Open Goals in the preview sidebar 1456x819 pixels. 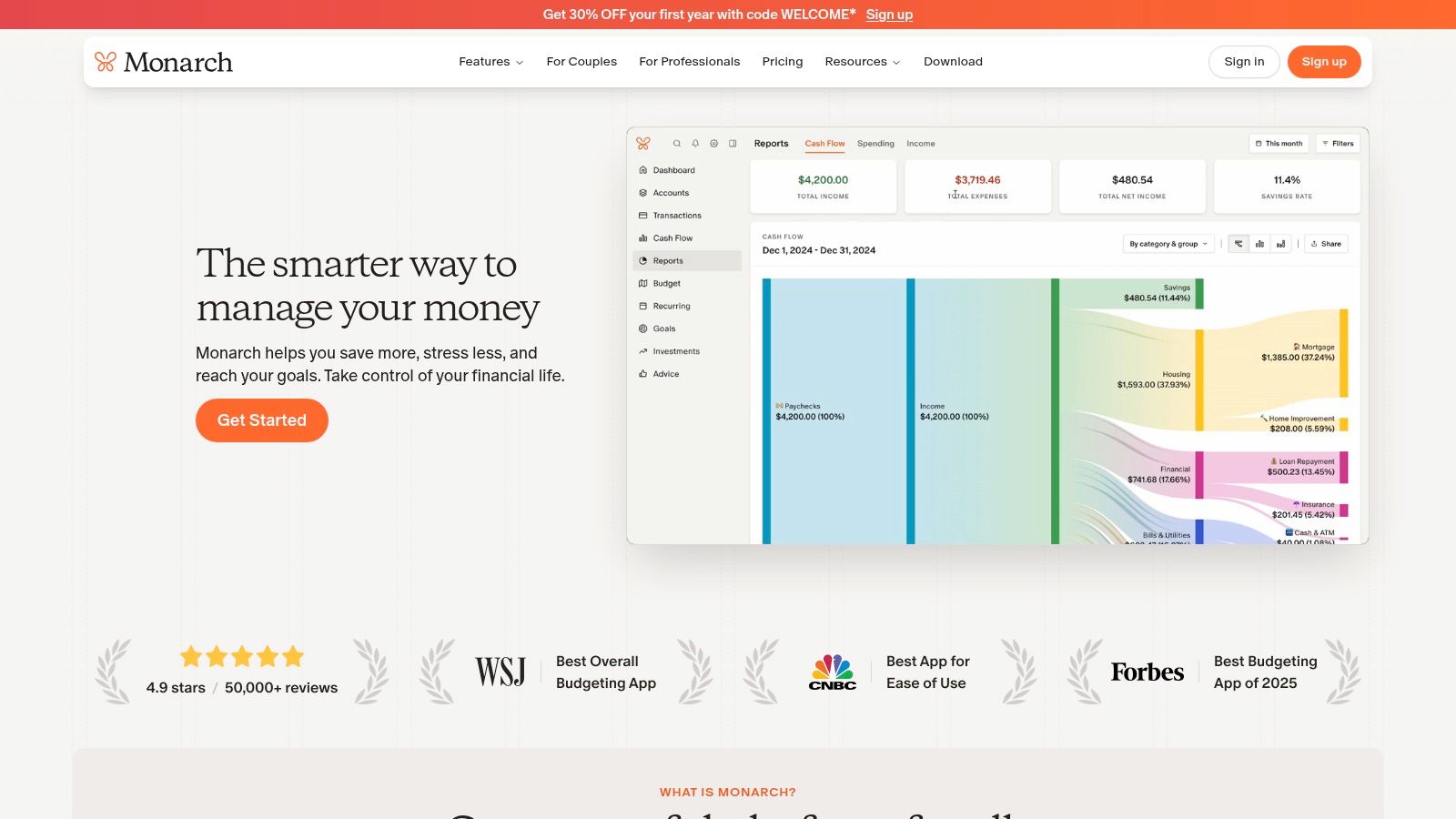coord(687,329)
